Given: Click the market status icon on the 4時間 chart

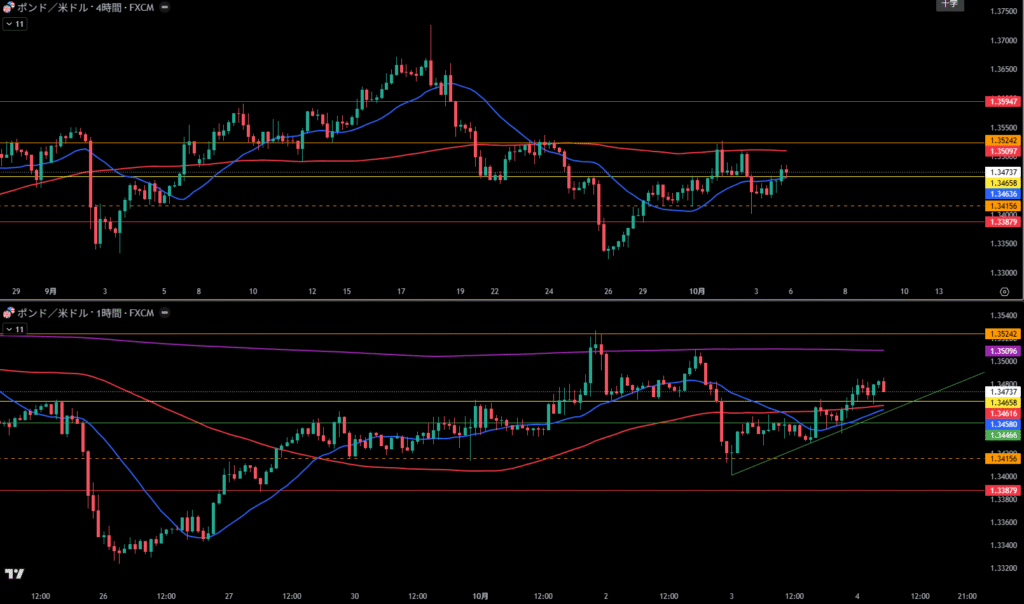Looking at the screenshot, I should [164, 8].
